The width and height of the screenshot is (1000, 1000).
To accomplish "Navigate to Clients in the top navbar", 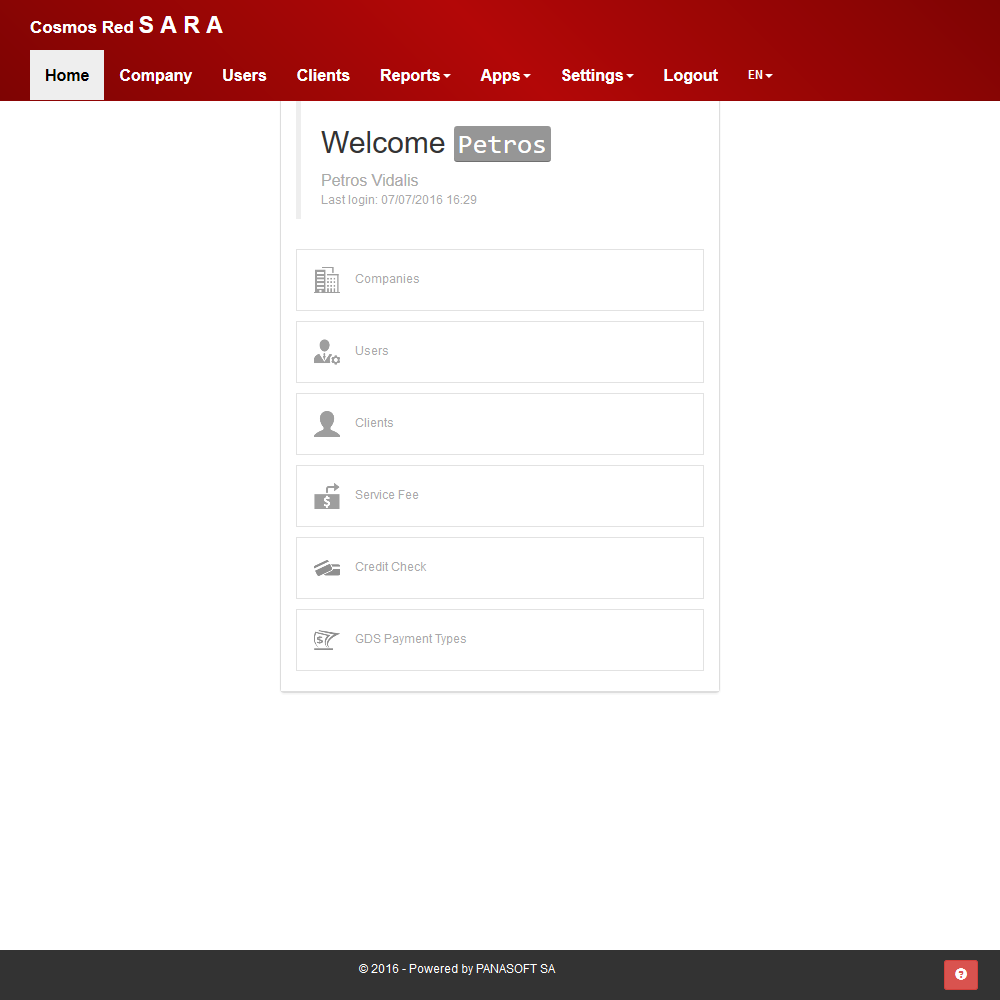I will [323, 76].
